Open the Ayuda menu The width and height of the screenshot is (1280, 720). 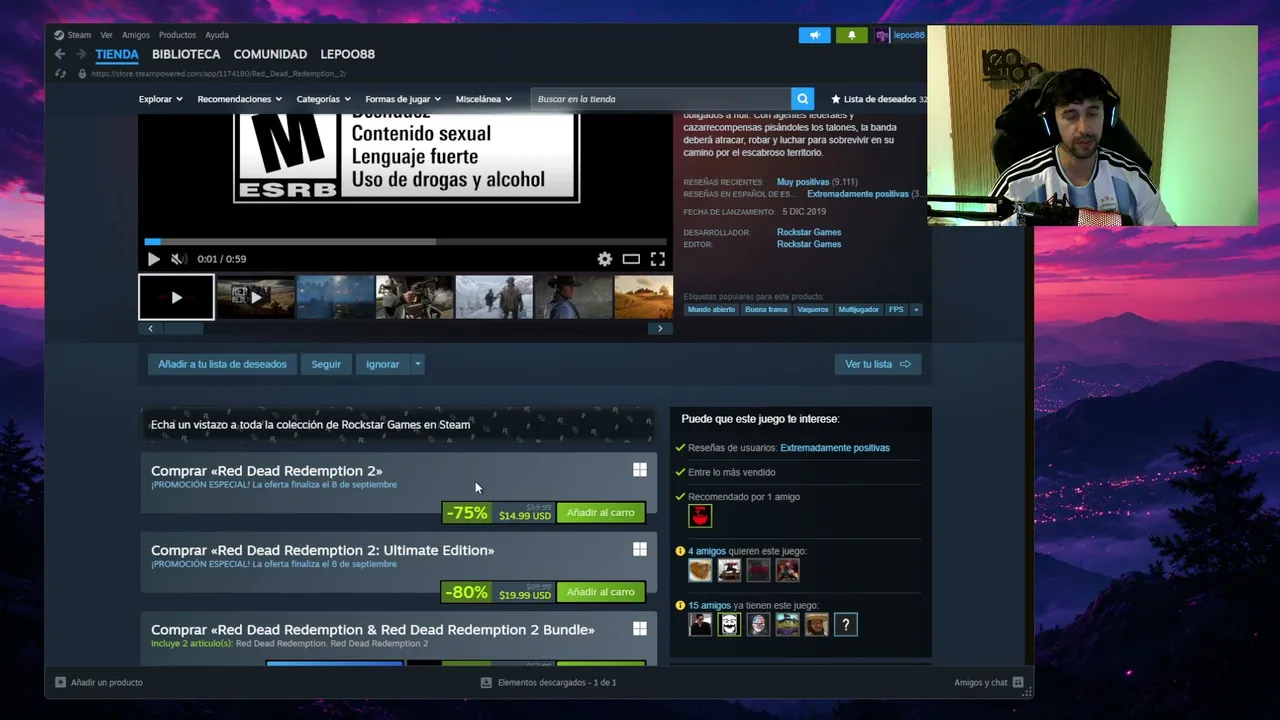pos(217,35)
